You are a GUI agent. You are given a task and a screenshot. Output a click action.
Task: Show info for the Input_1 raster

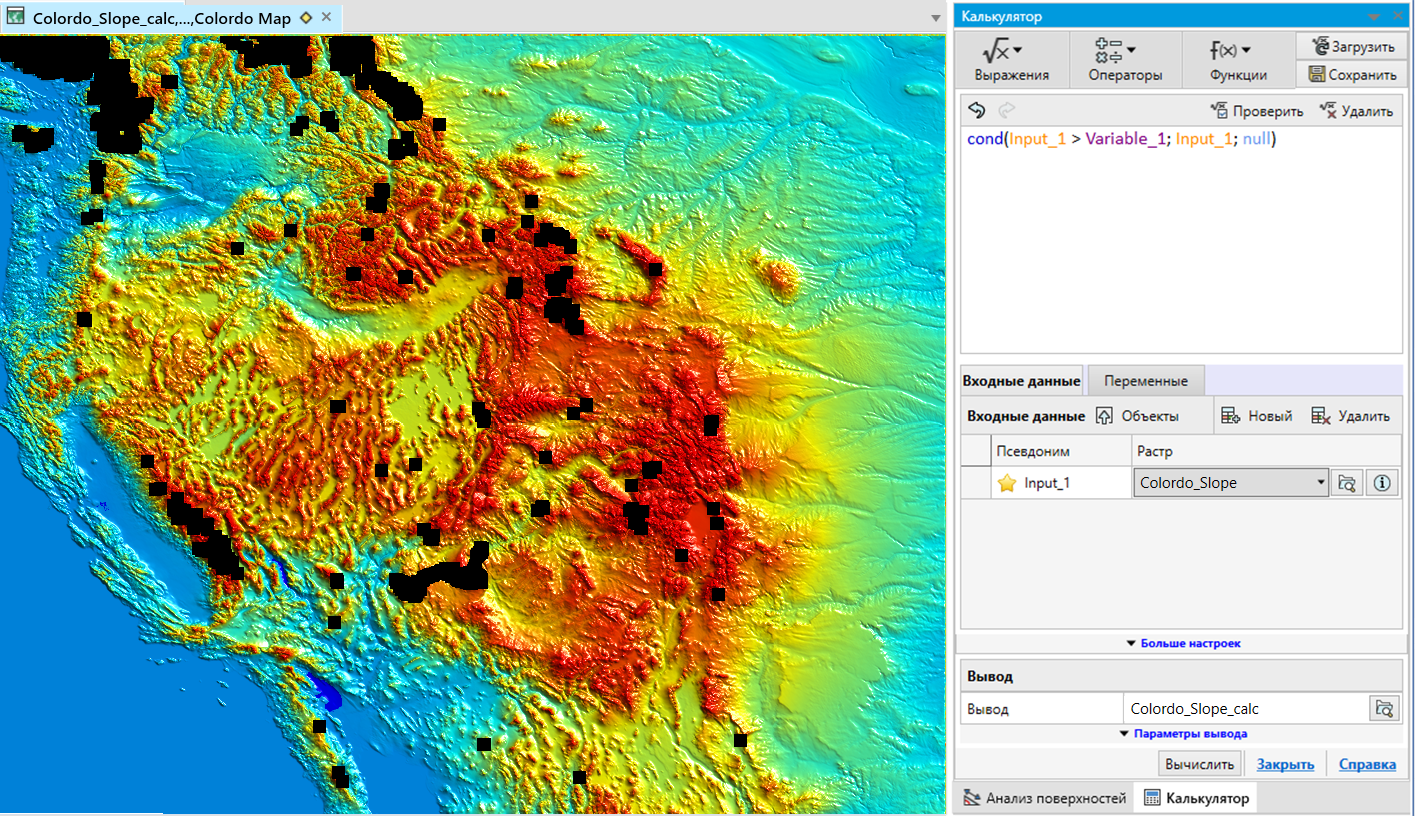coord(1382,483)
